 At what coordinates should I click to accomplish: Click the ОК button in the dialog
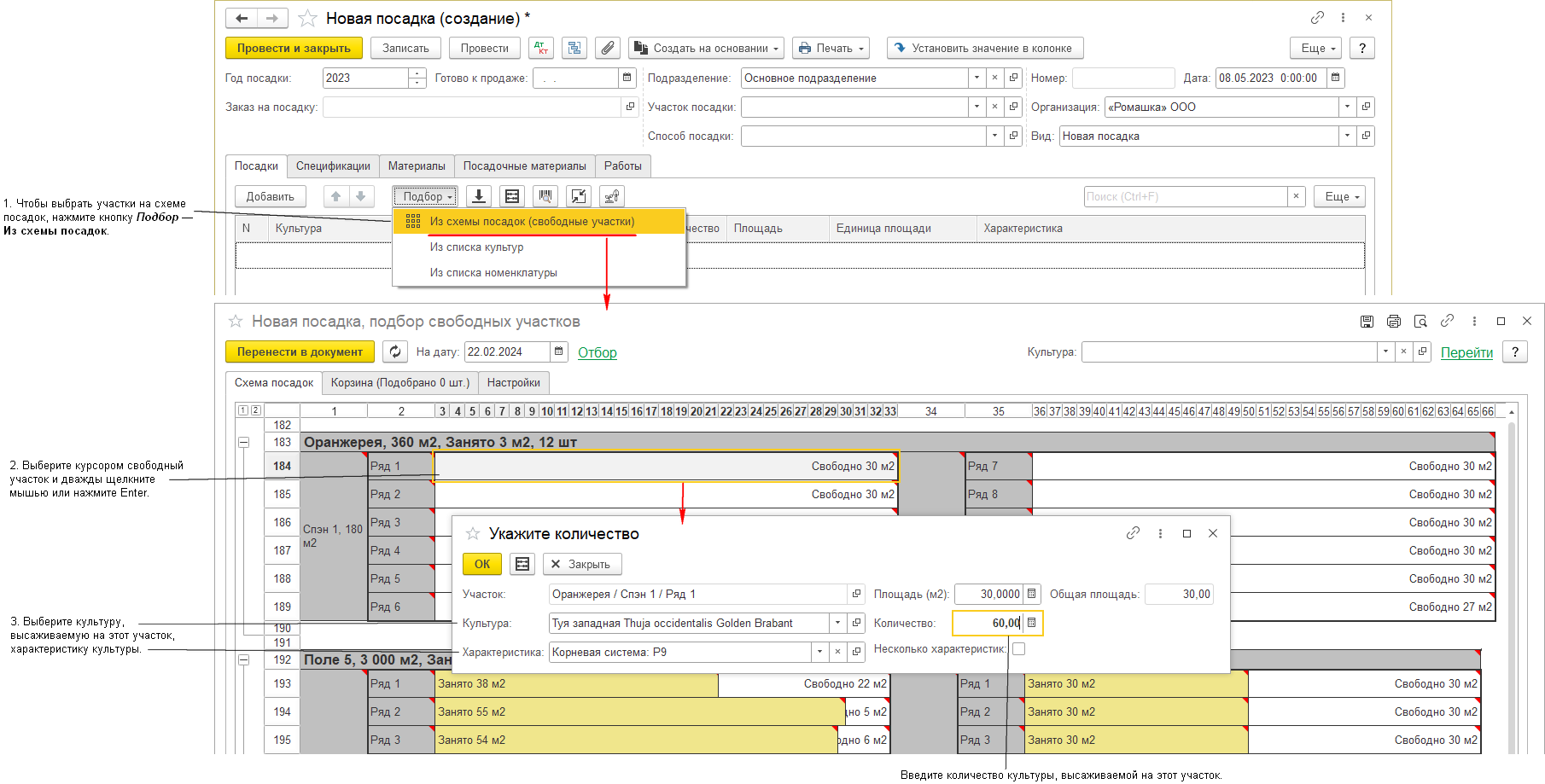pos(482,564)
